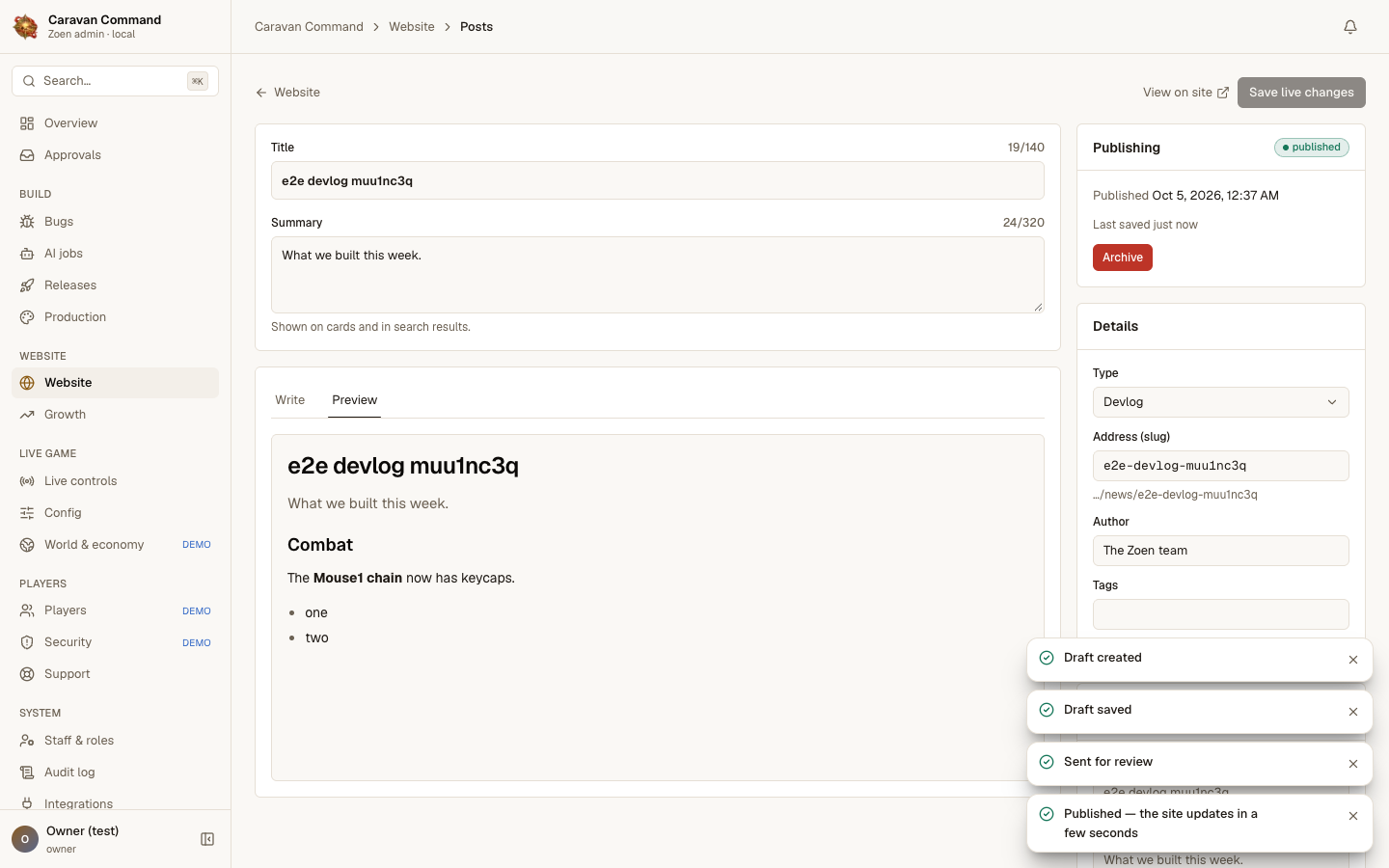Click the Title input field
Image resolution: width=1389 pixels, height=868 pixels.
point(658,180)
